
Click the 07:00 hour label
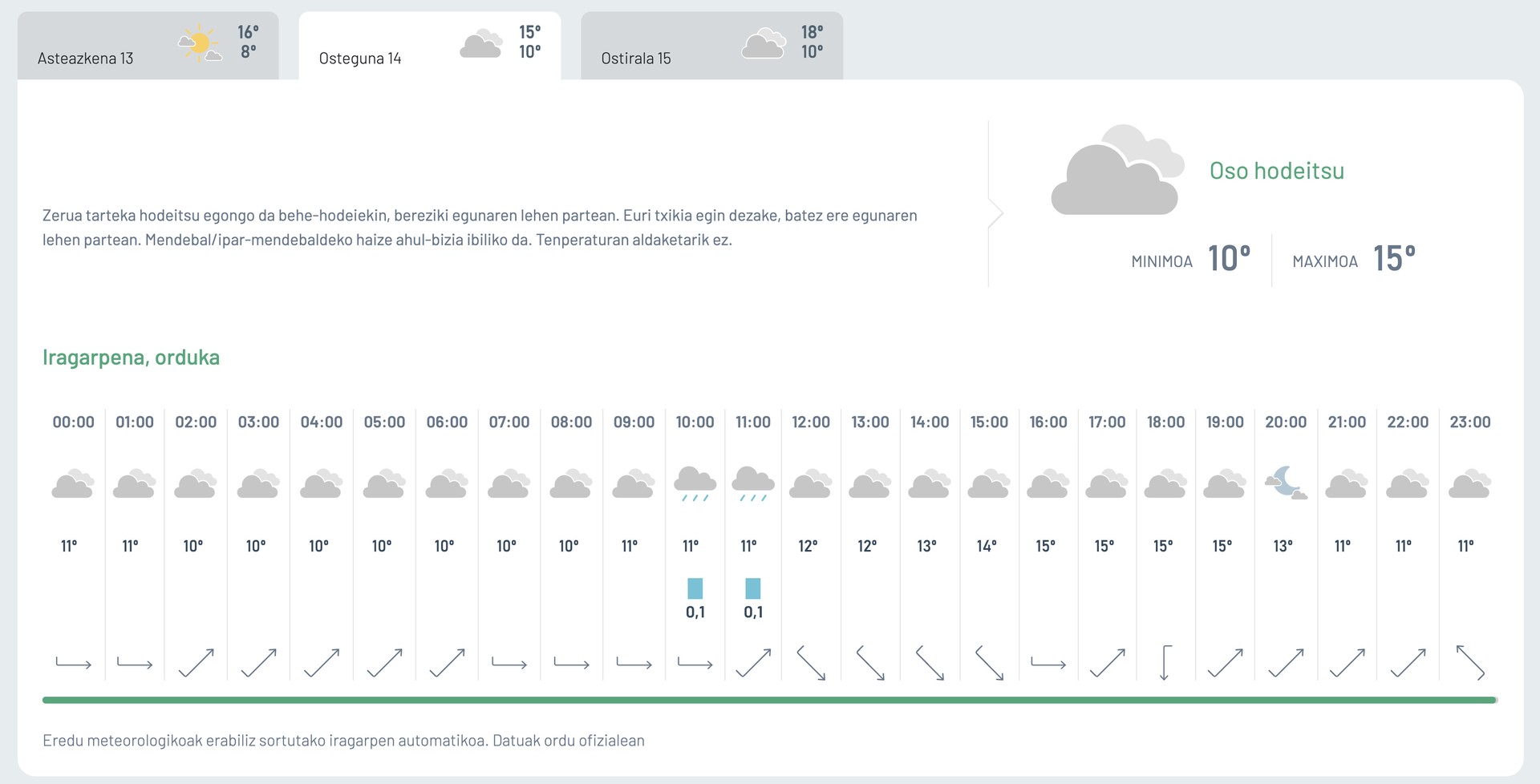[x=509, y=422]
